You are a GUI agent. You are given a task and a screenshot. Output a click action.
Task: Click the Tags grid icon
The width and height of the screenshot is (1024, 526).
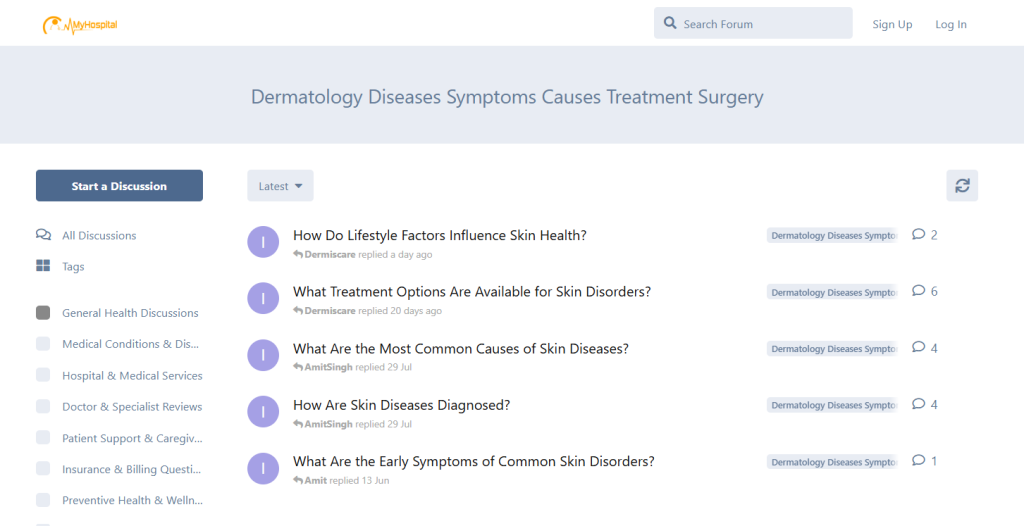[x=43, y=266]
